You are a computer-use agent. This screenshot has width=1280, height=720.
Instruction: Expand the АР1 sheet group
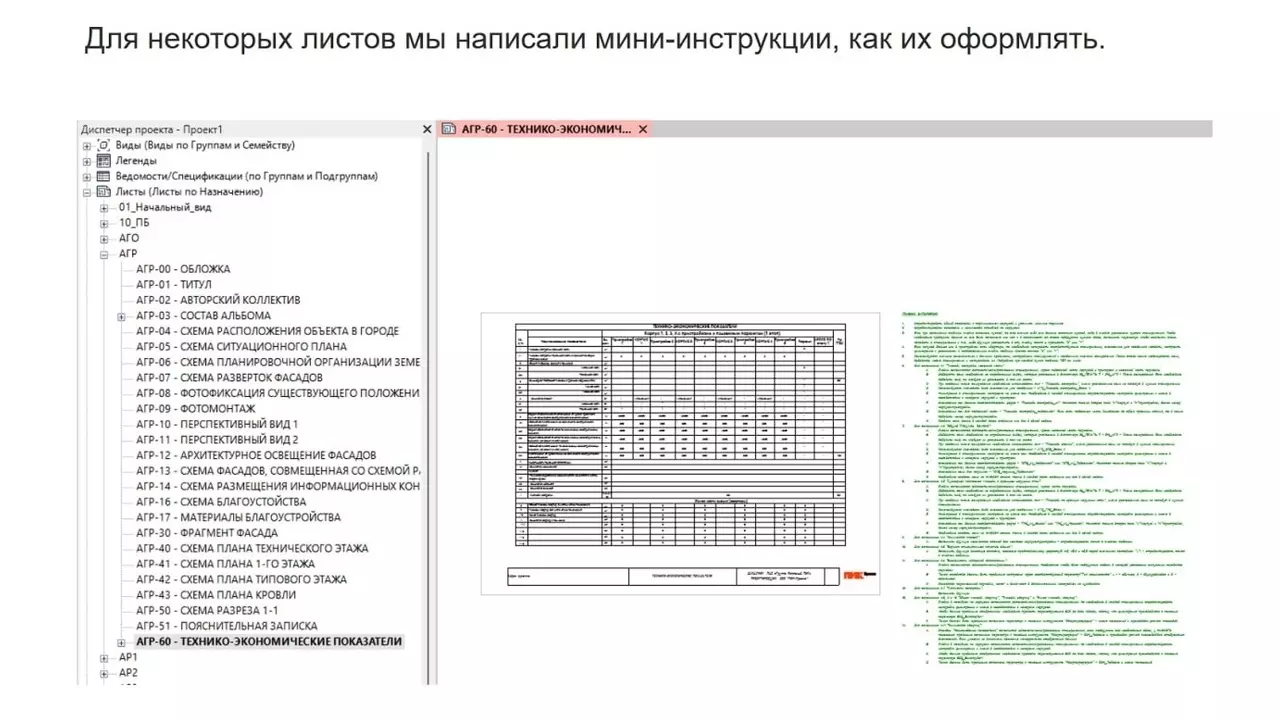tap(104, 658)
